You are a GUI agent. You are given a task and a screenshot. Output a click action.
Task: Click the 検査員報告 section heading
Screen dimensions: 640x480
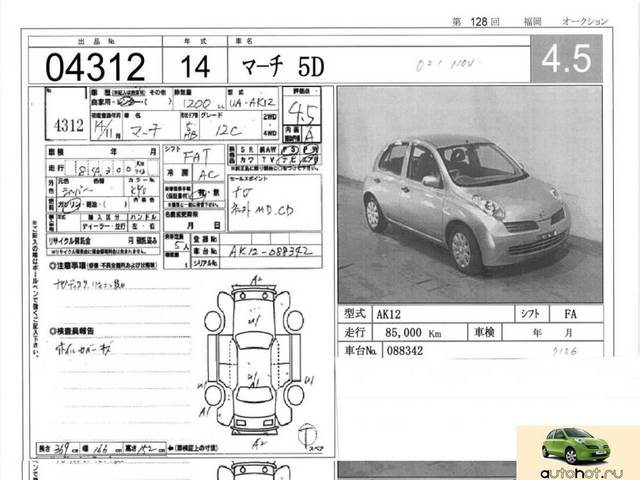click(x=72, y=331)
